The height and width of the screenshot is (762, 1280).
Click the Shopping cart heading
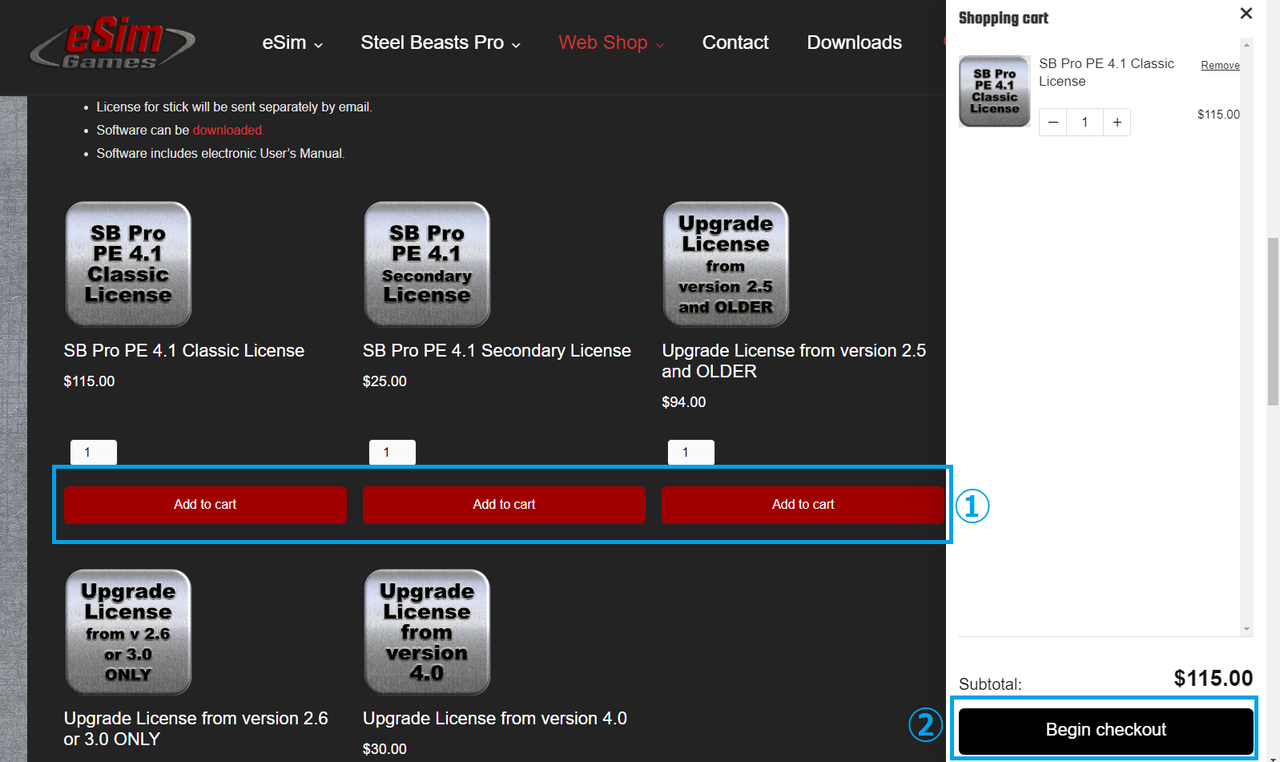point(1004,18)
